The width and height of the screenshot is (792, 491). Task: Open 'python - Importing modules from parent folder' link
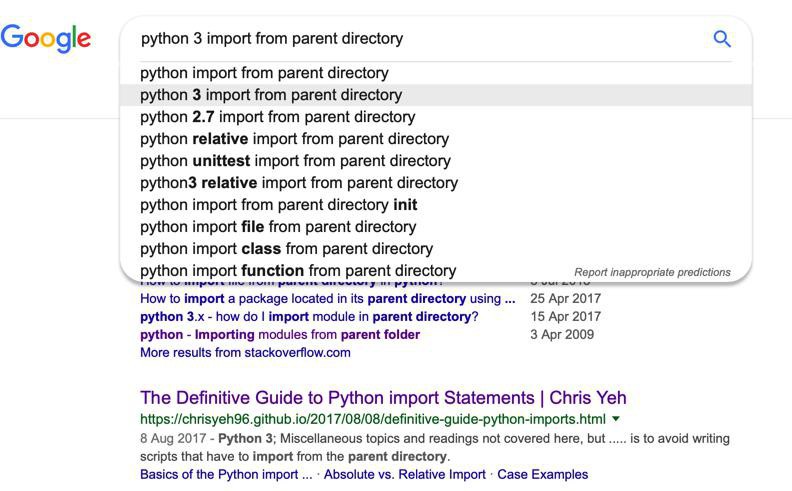(x=280, y=334)
